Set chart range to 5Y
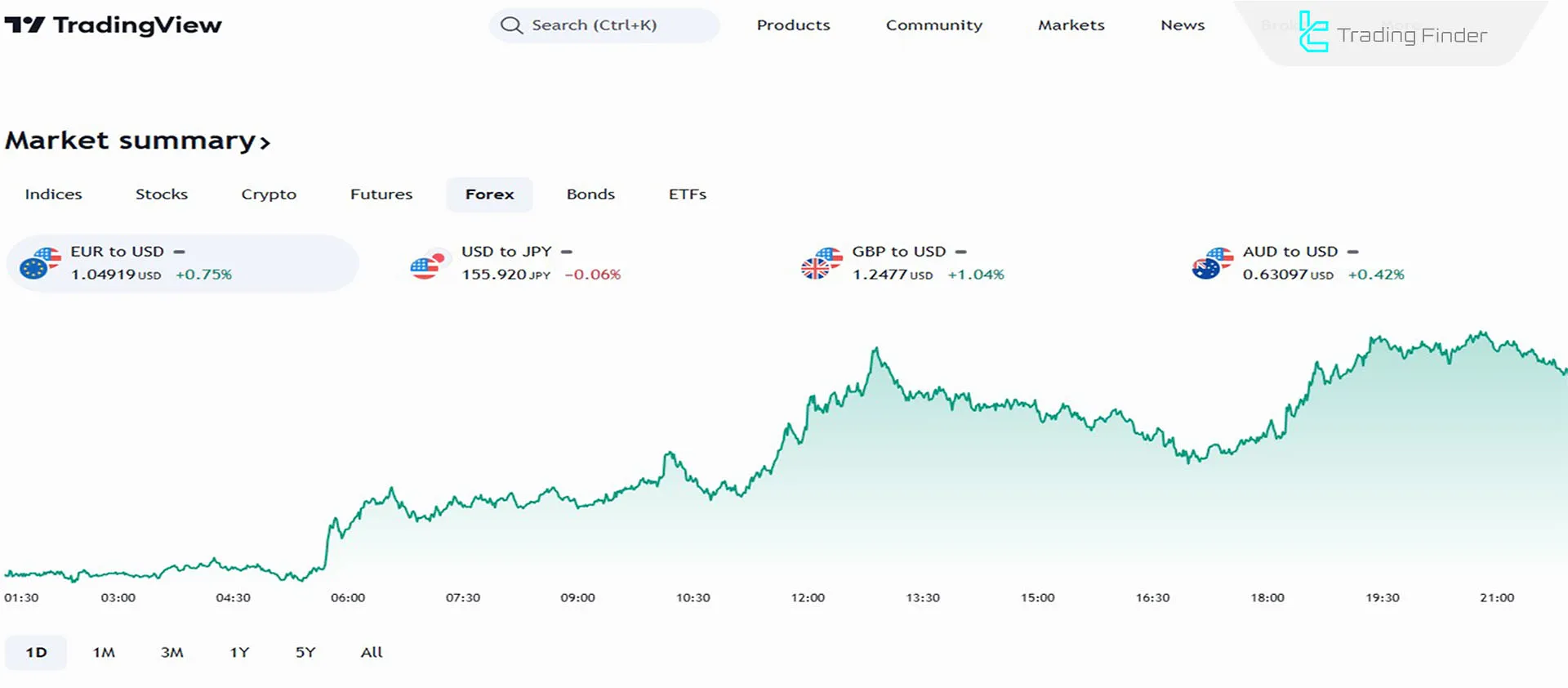1568x688 pixels. pyautogui.click(x=305, y=652)
